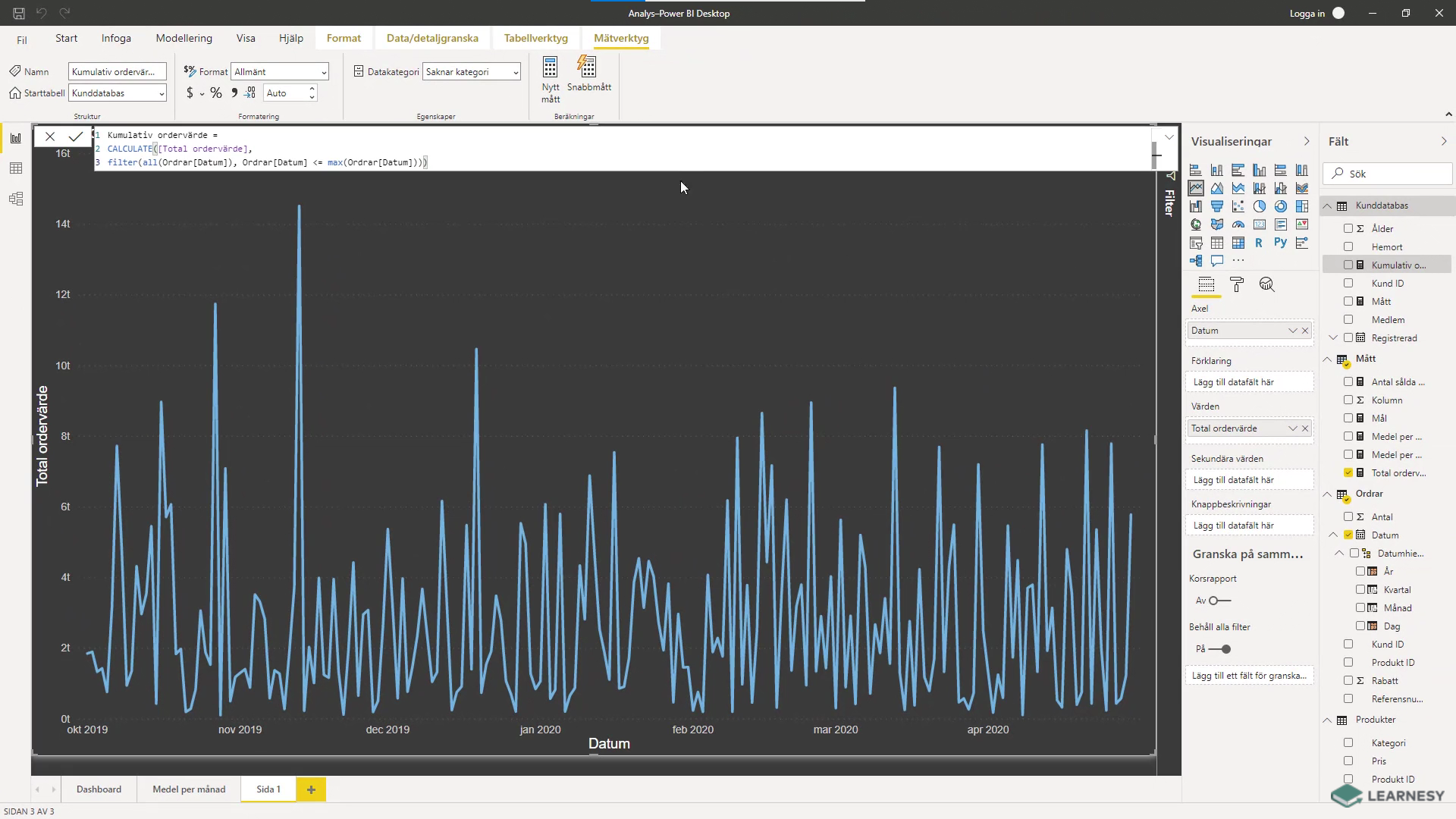This screenshot has width=1456, height=819.
Task: Toggle the Korsrapport switch on
Action: click(x=1219, y=601)
